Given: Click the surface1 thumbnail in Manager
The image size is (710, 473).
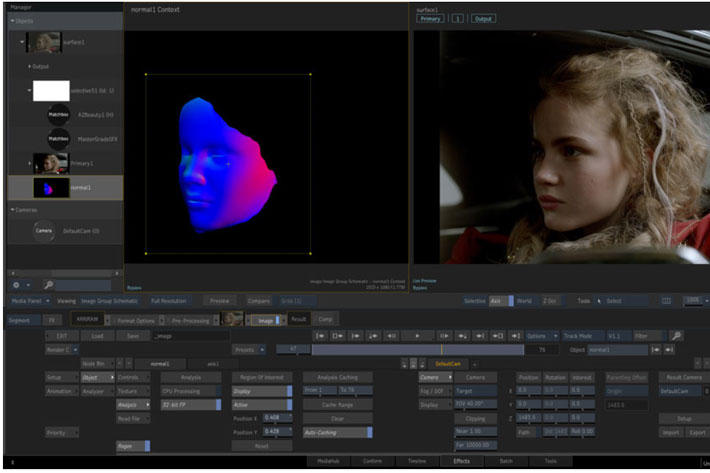Looking at the screenshot, I should 43,42.
